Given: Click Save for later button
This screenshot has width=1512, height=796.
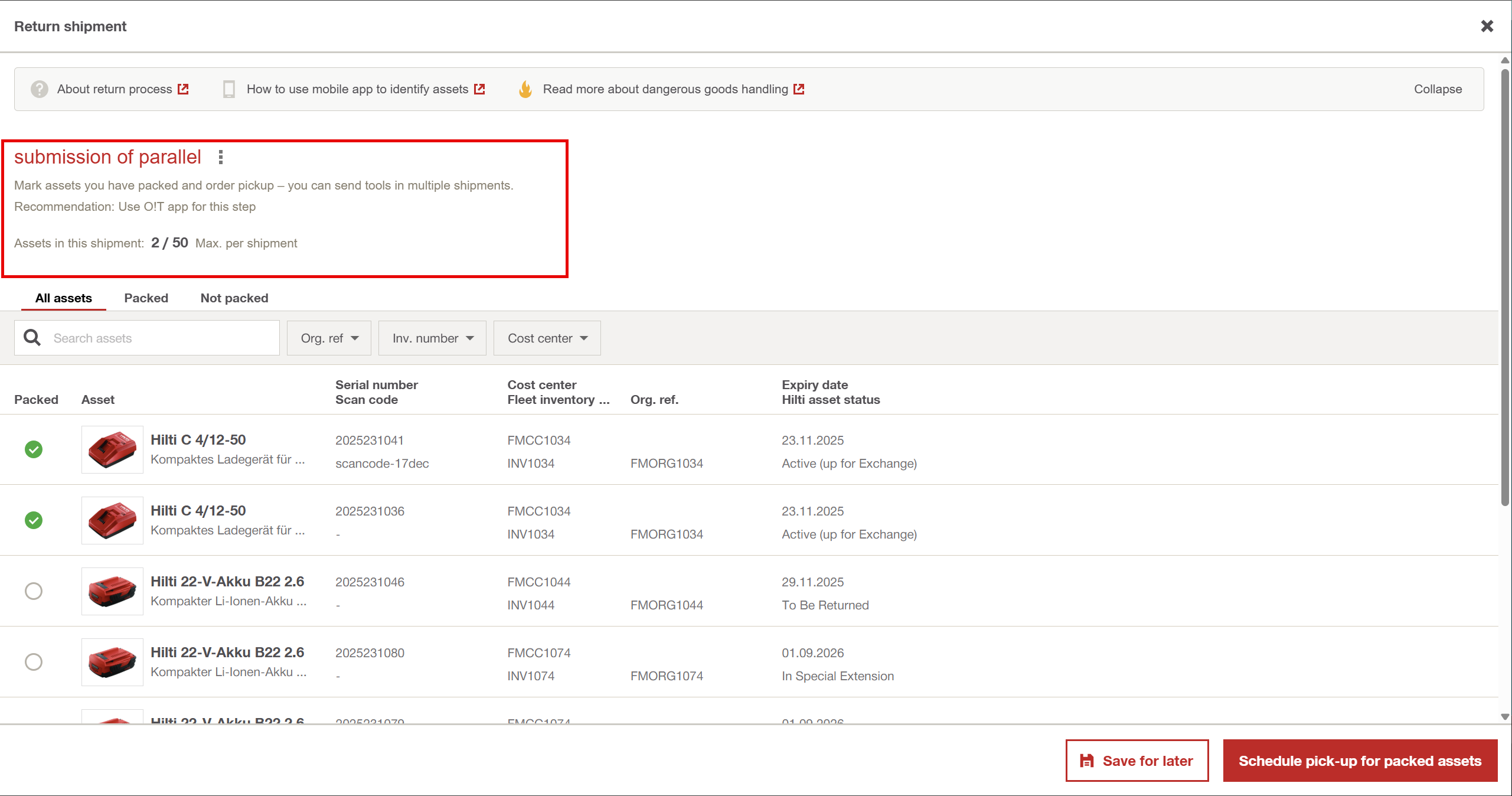Looking at the screenshot, I should tap(1137, 761).
